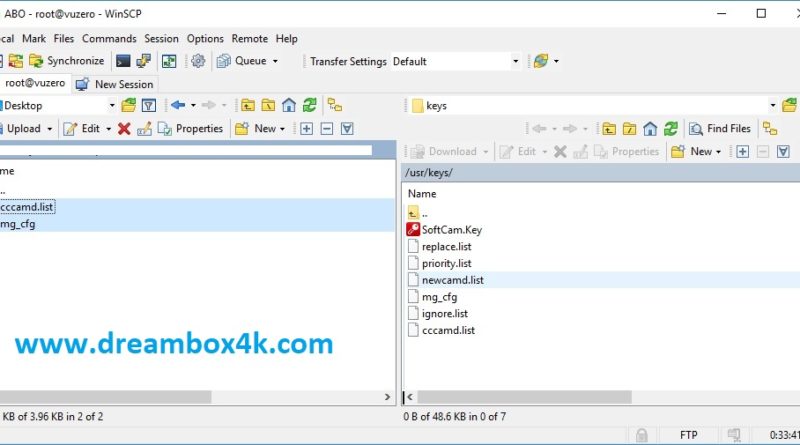Screen dimensions: 800x445
Task: Expand the Queue dropdown arrow
Action: (x=275, y=61)
